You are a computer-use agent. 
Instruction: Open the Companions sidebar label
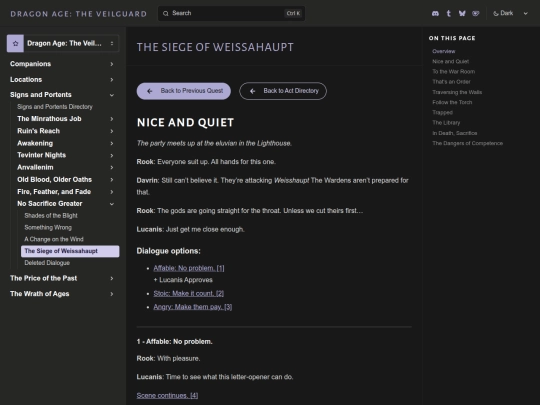[31, 64]
